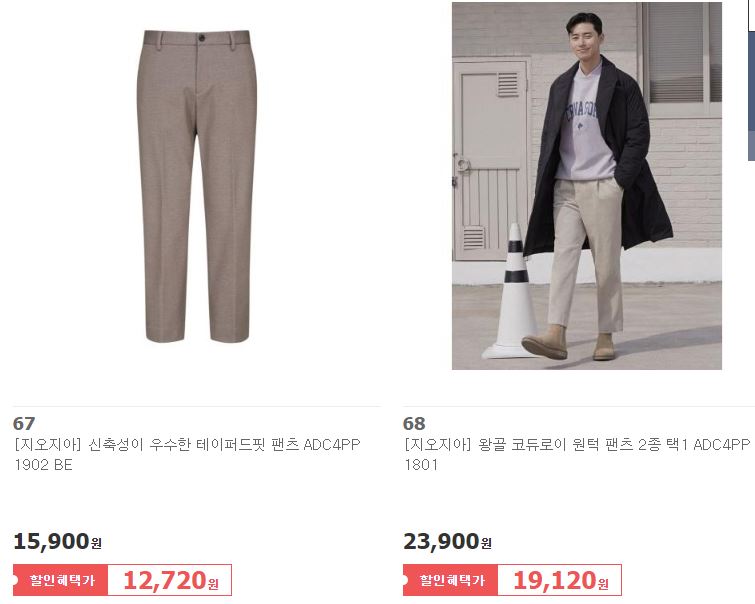Click the red 할인혜택가 badge under 23,900원

click(451, 580)
